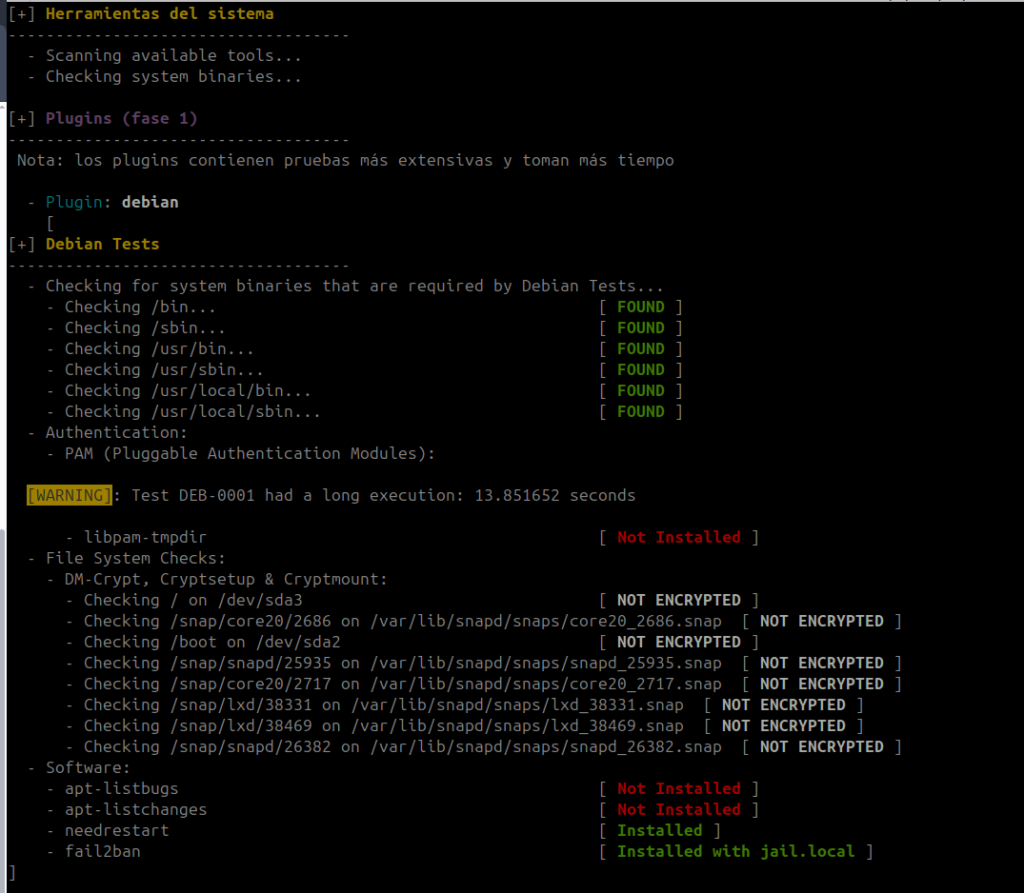Select the Herramientas del sistema heading
This screenshot has height=893, width=1024.
159,14
